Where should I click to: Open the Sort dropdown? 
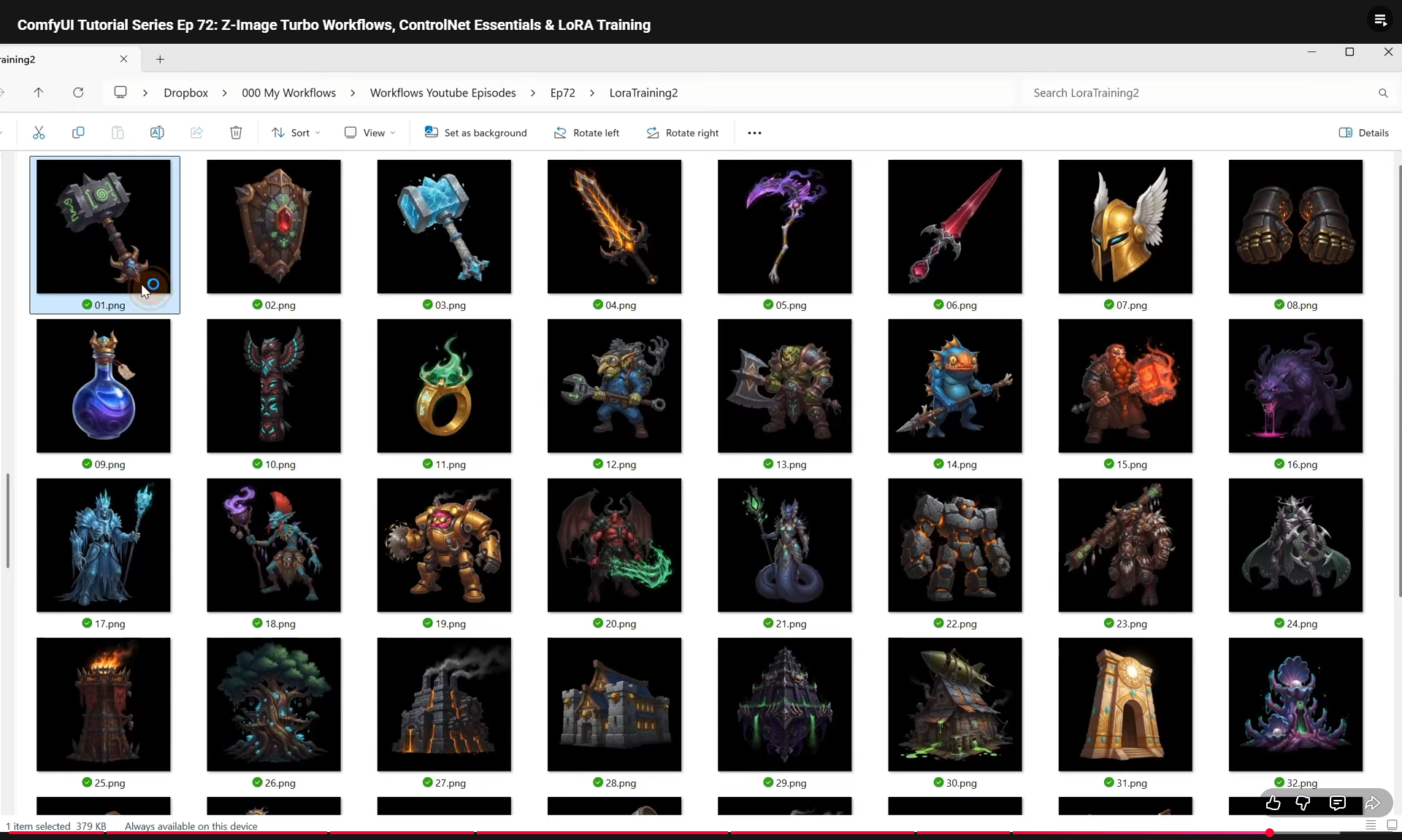(x=296, y=133)
